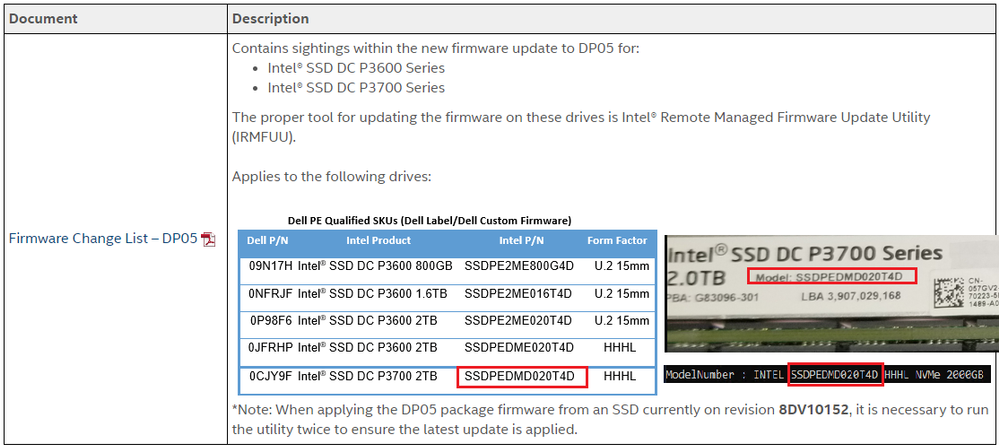Click the red-boxed Model number on the label photo
The width and height of the screenshot is (999, 446).
pos(830,275)
